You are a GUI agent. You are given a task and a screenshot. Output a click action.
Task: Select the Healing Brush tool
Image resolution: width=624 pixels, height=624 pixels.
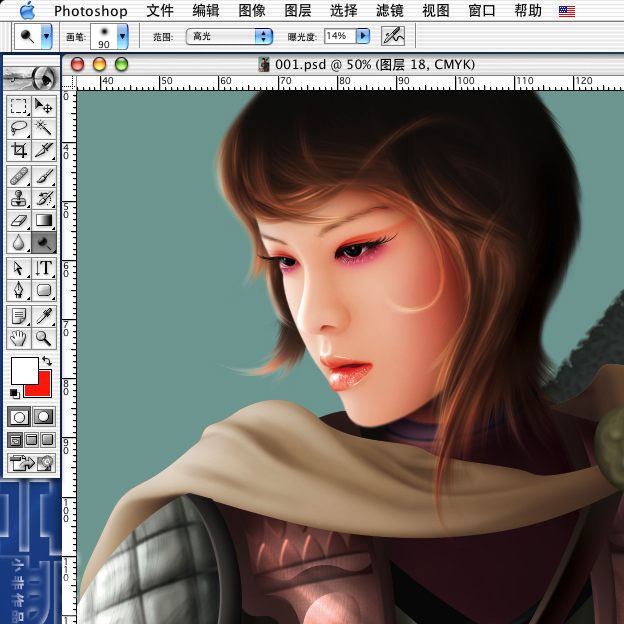pos(18,176)
